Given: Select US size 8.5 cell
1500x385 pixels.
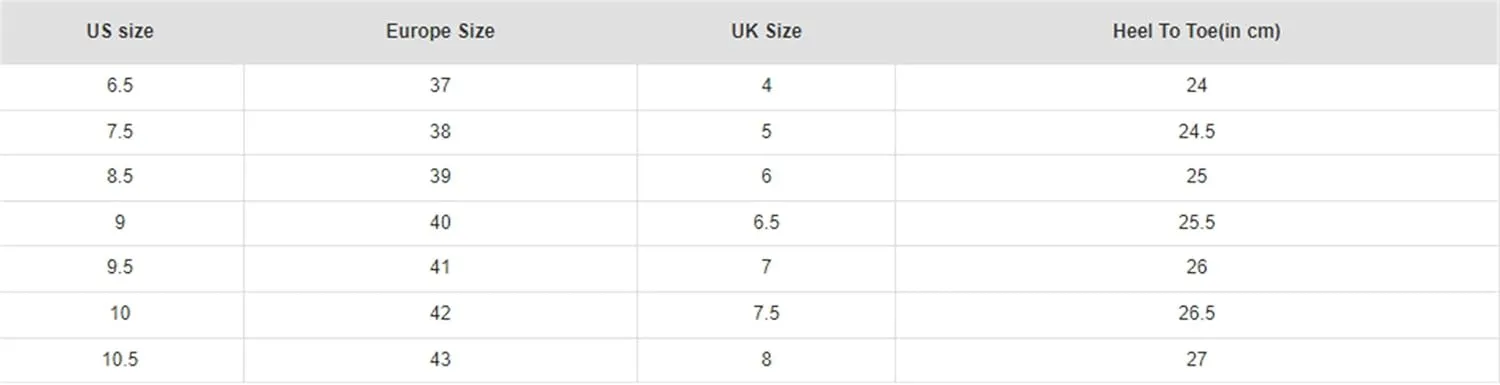Looking at the screenshot, I should tap(120, 177).
